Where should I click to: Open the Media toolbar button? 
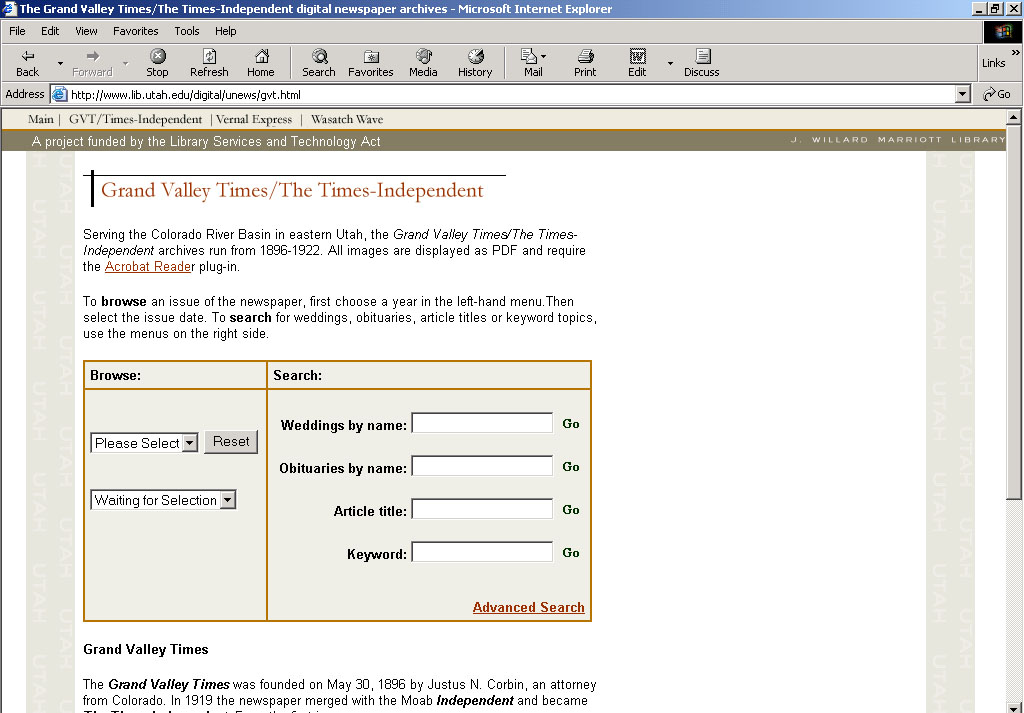click(x=423, y=63)
